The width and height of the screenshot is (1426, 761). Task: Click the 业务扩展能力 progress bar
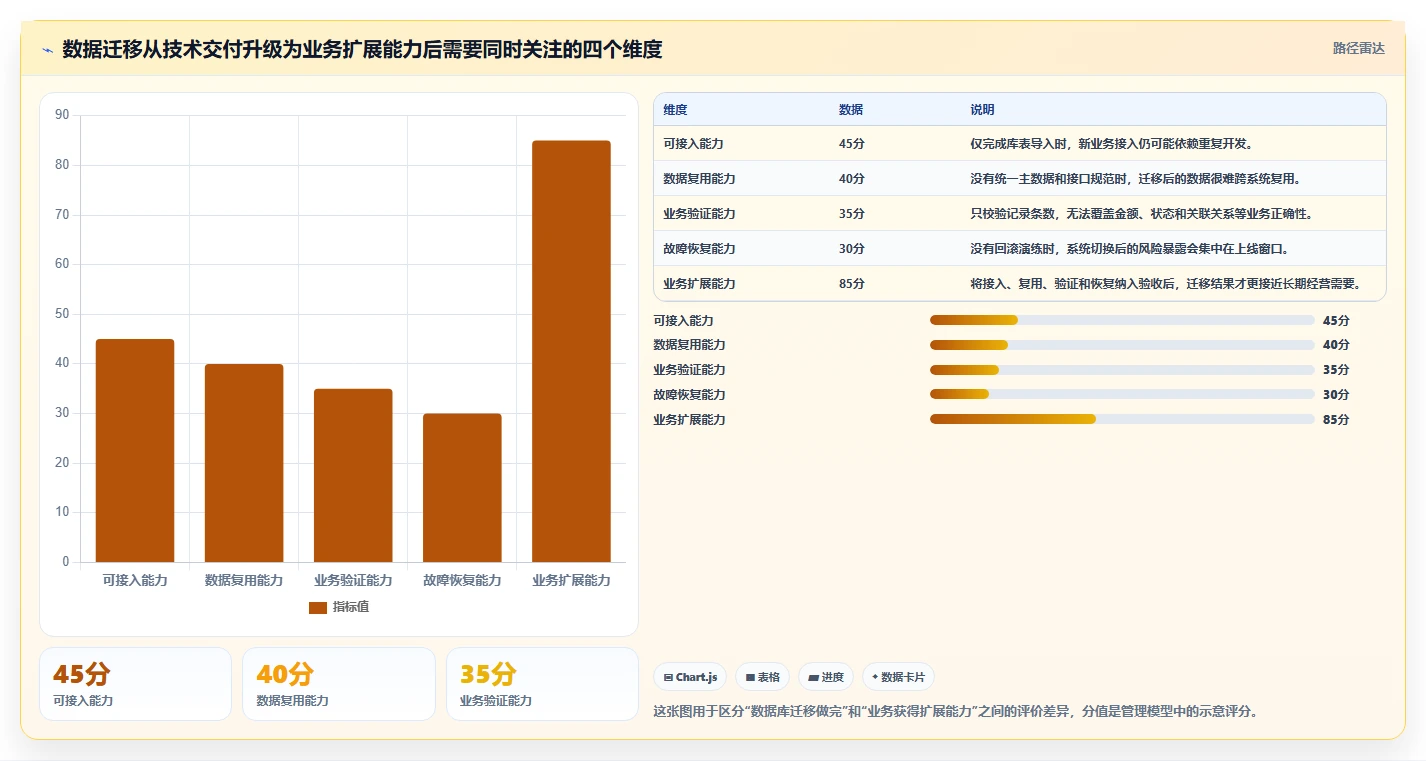click(x=1122, y=419)
